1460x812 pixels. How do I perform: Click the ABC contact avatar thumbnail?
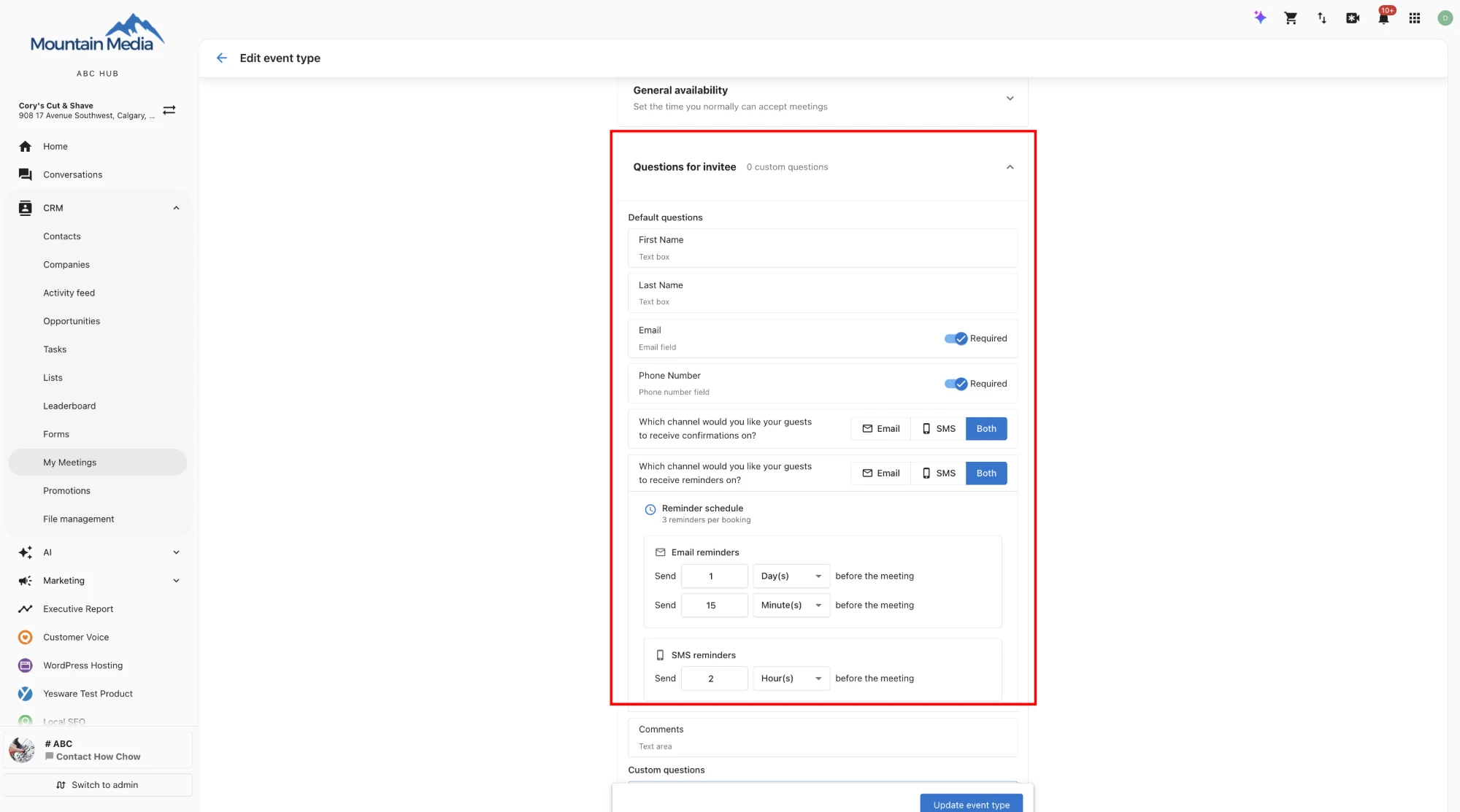(22, 750)
